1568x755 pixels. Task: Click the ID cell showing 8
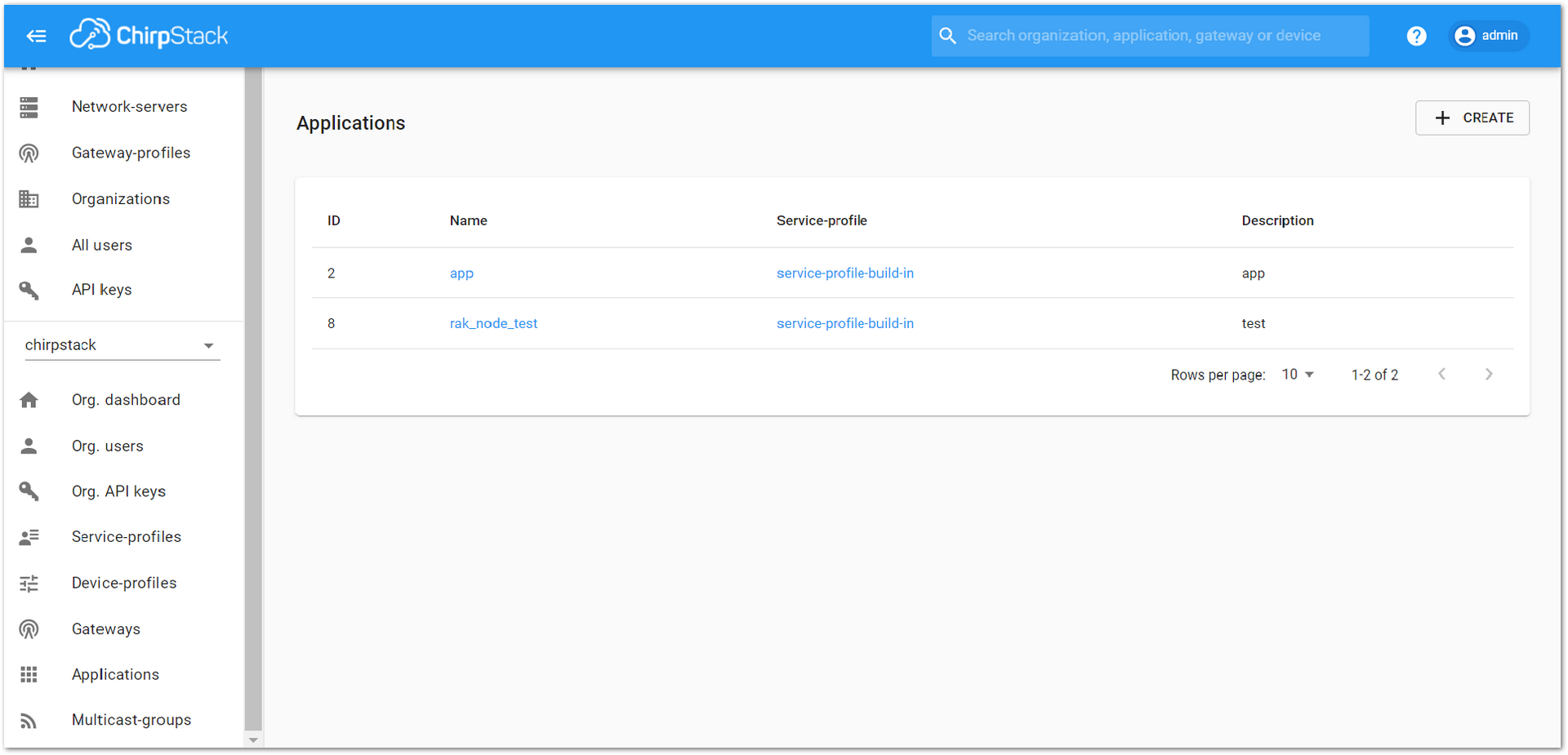point(331,324)
